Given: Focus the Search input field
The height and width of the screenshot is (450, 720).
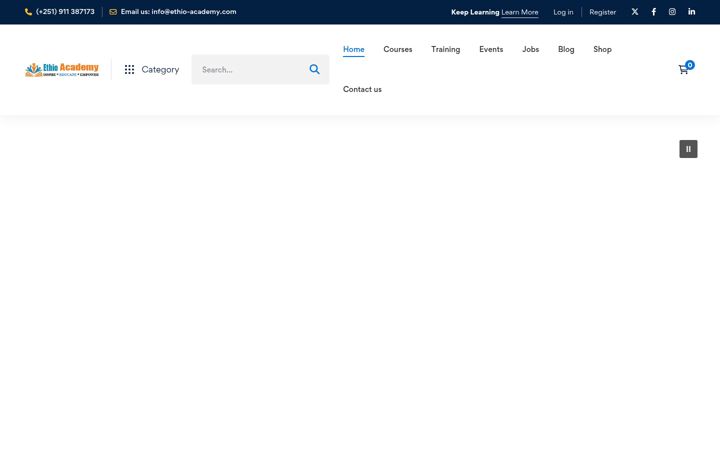Looking at the screenshot, I should [250, 69].
